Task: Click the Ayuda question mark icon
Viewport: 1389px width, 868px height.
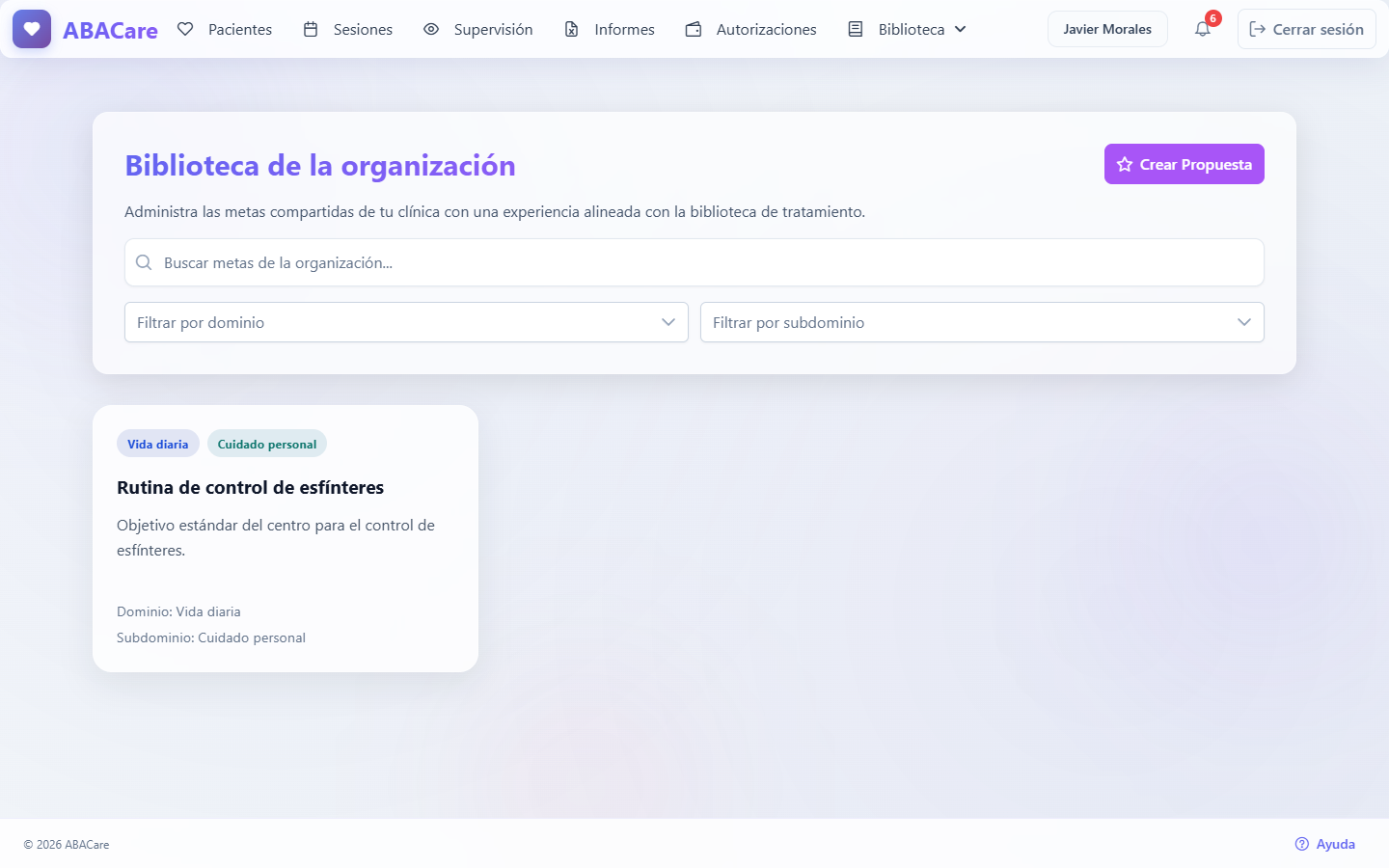Action: 1302,844
